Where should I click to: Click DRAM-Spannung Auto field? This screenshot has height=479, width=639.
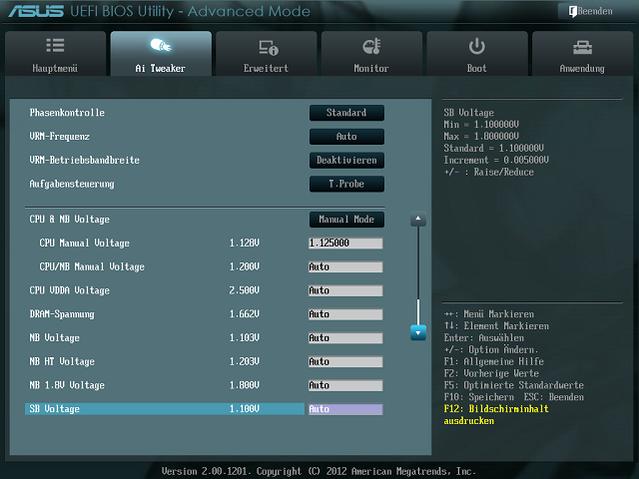(346, 314)
